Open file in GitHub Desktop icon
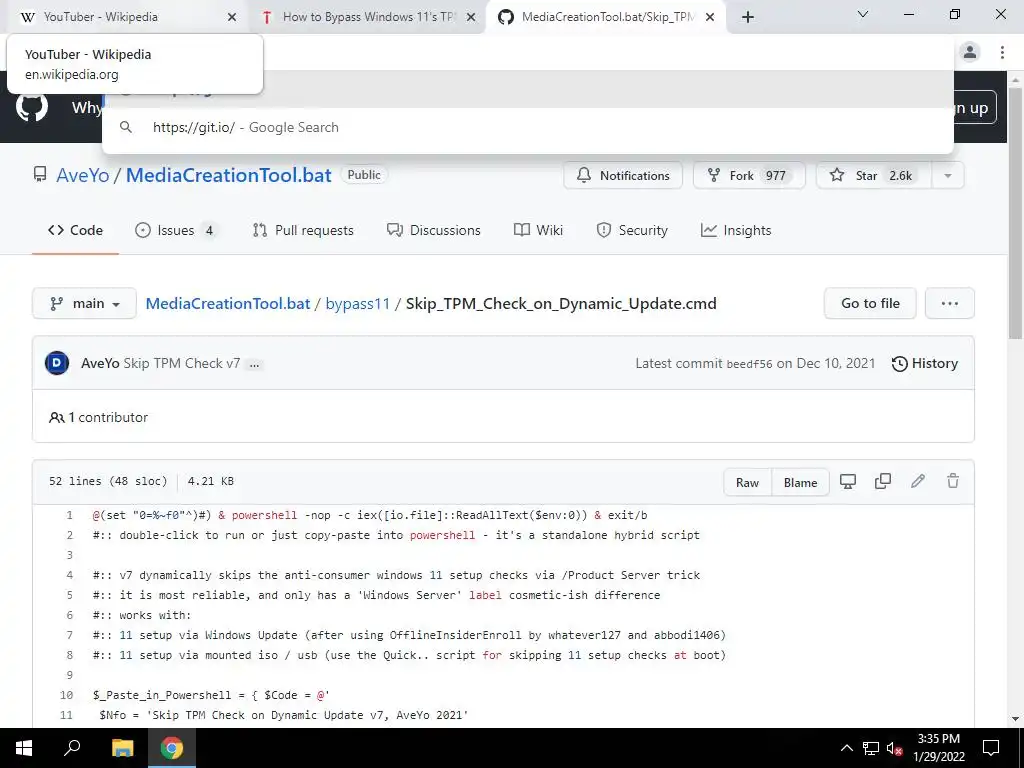The height and width of the screenshot is (768, 1024). [848, 481]
